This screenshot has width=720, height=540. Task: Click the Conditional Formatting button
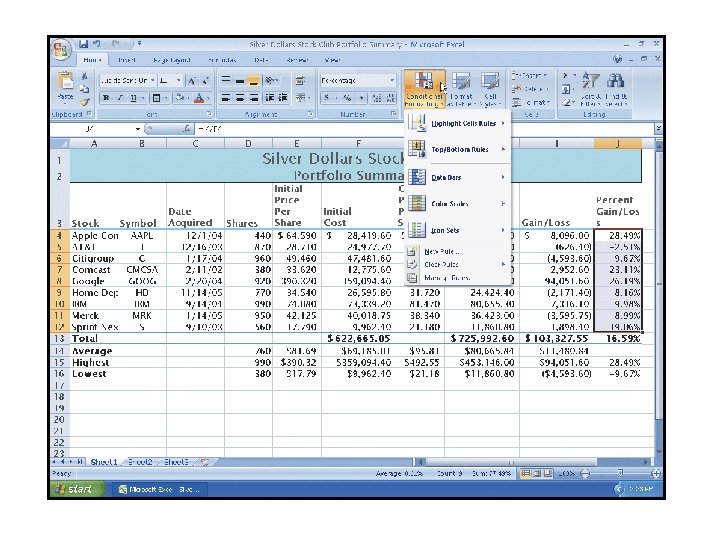click(x=425, y=89)
